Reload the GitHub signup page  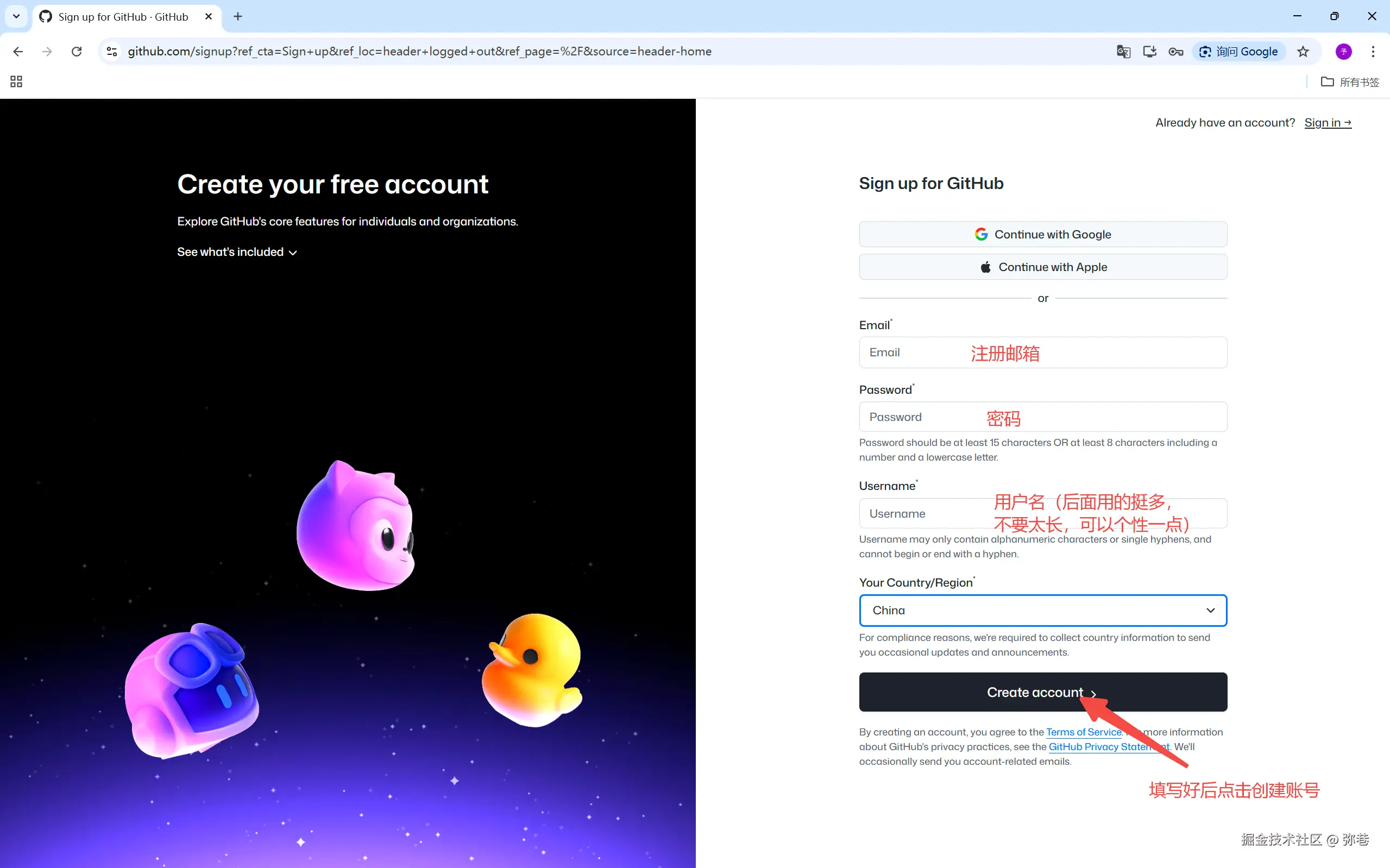click(77, 52)
